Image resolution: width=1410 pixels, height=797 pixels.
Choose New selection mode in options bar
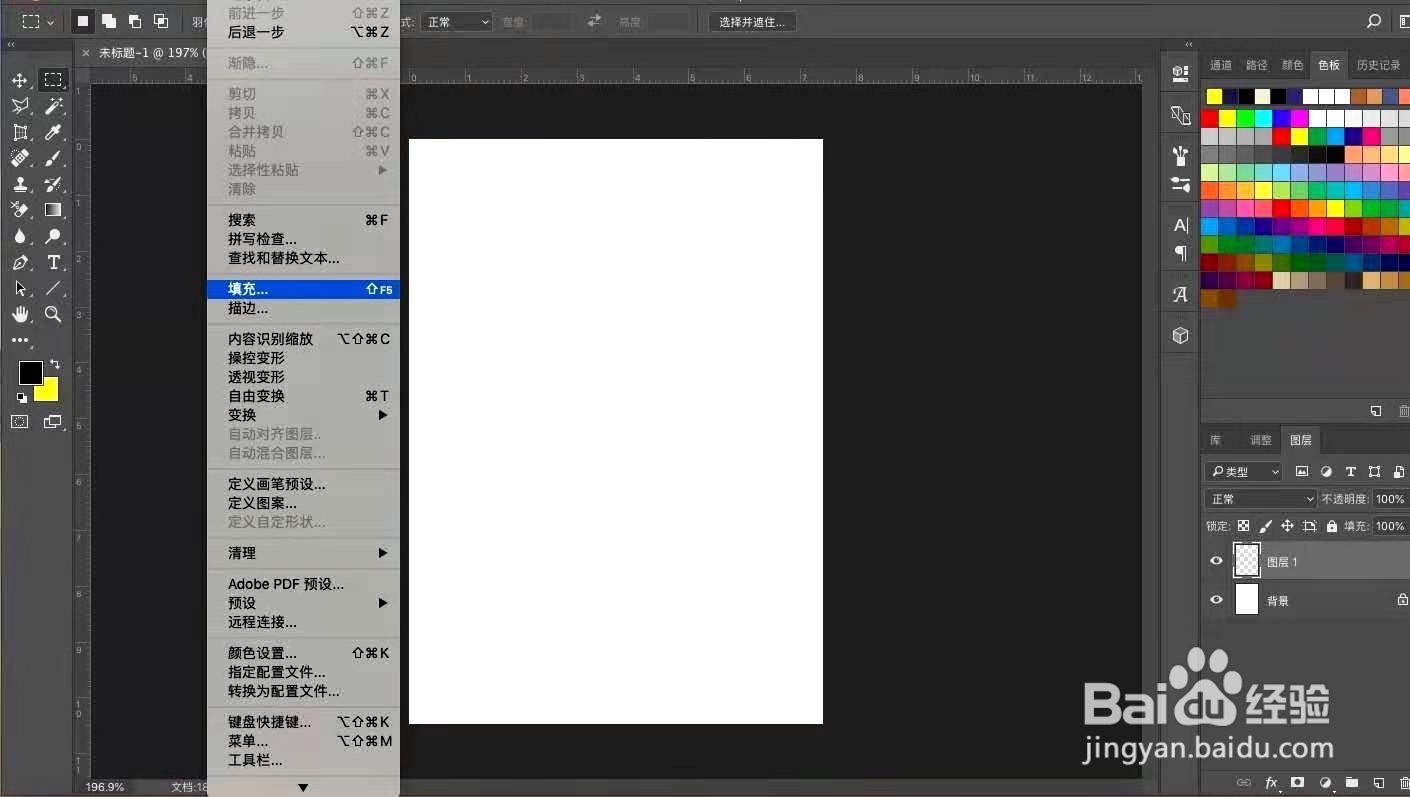(83, 21)
